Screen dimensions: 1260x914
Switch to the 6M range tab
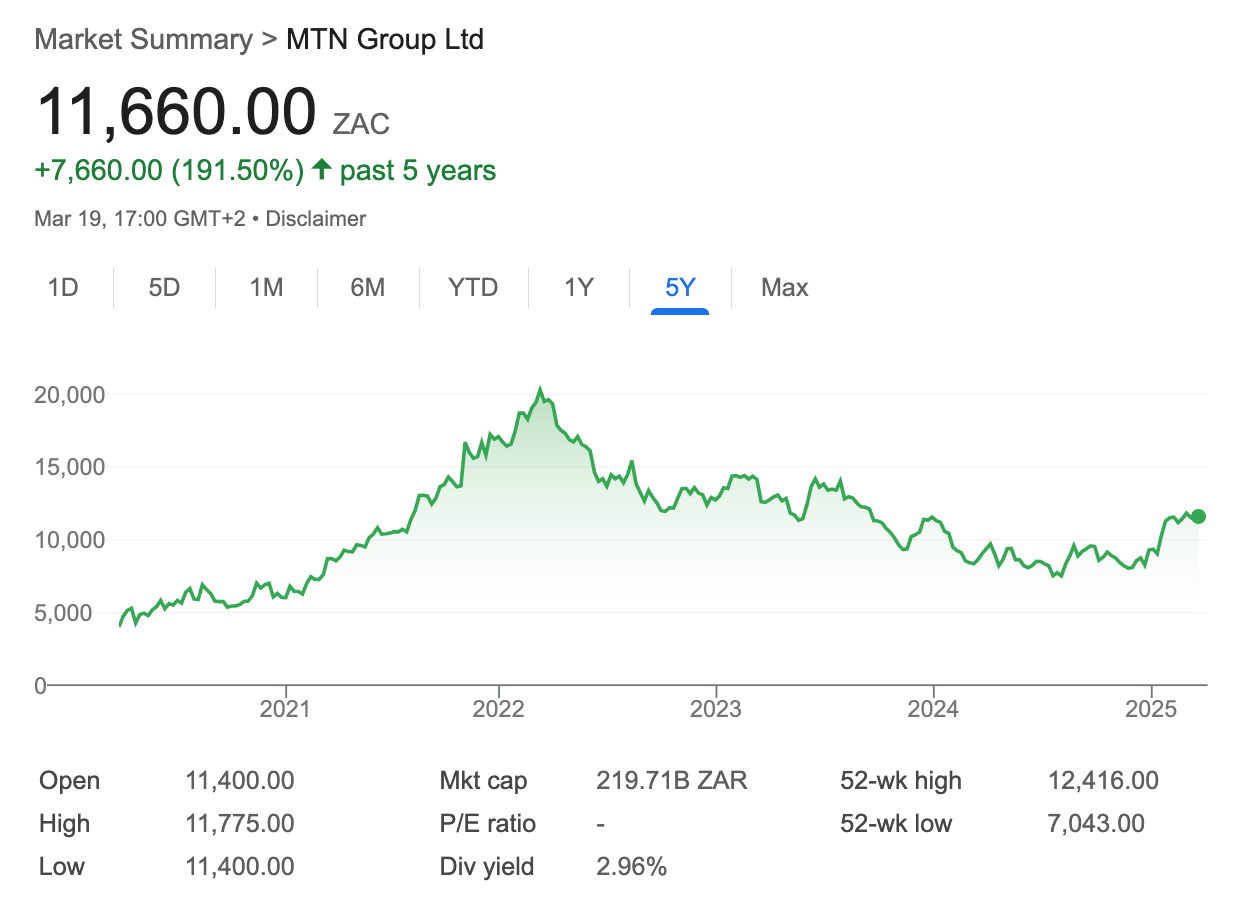pos(368,288)
